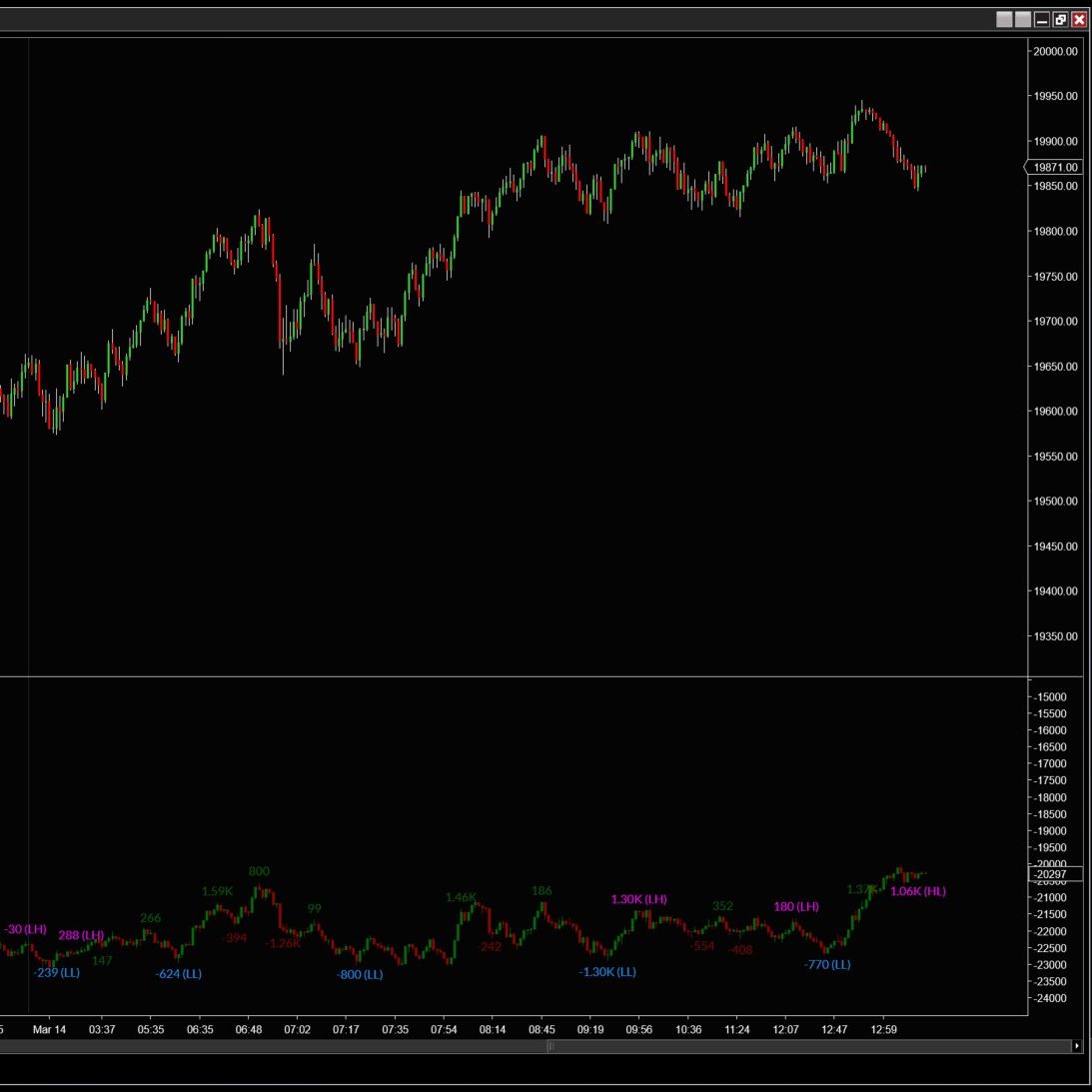Click the first gray title bar button
The width and height of the screenshot is (1092, 1092).
[x=1004, y=20]
